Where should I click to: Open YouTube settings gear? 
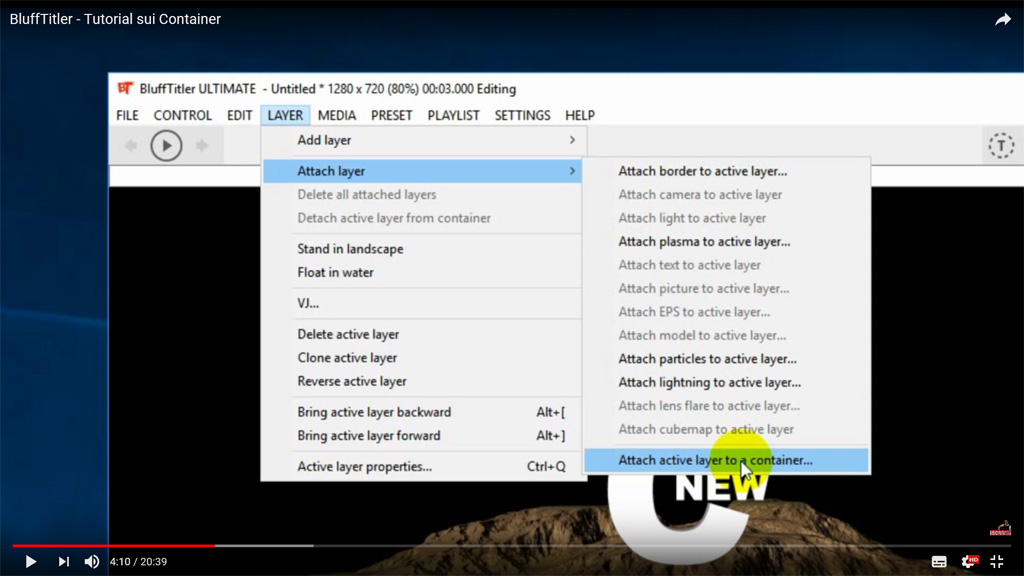tap(968, 562)
